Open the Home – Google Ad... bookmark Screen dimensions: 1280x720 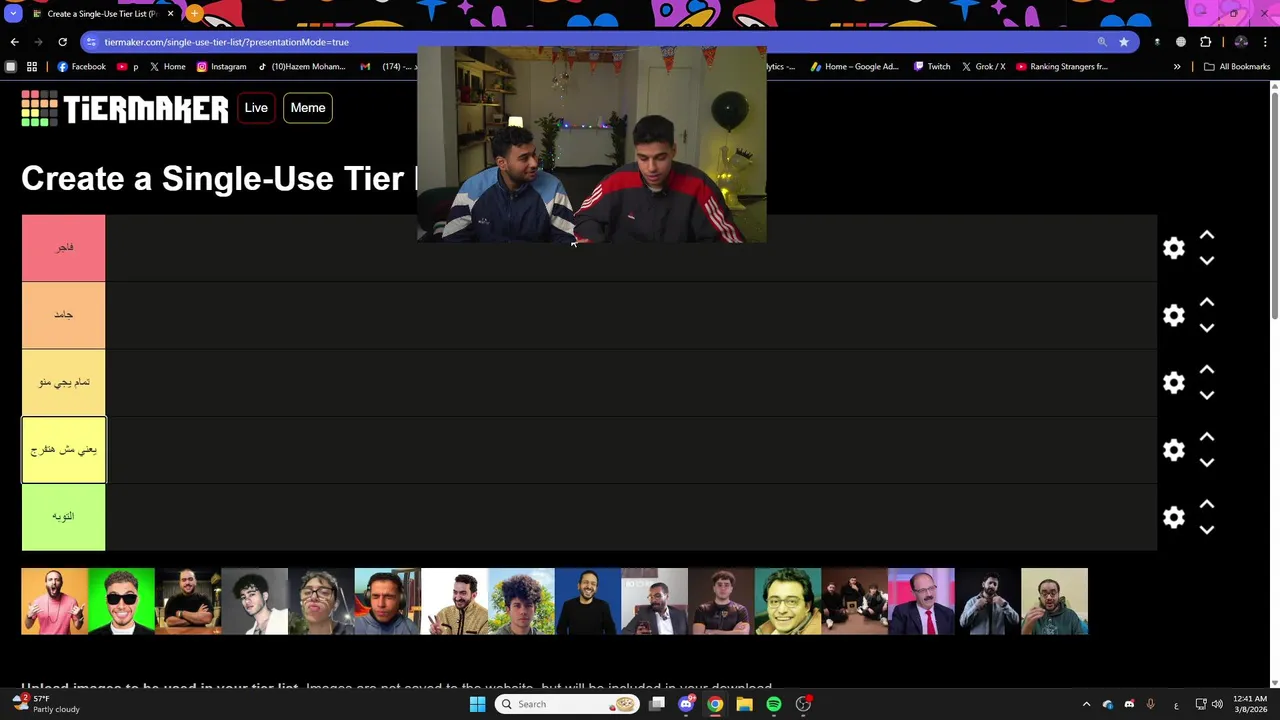point(854,67)
